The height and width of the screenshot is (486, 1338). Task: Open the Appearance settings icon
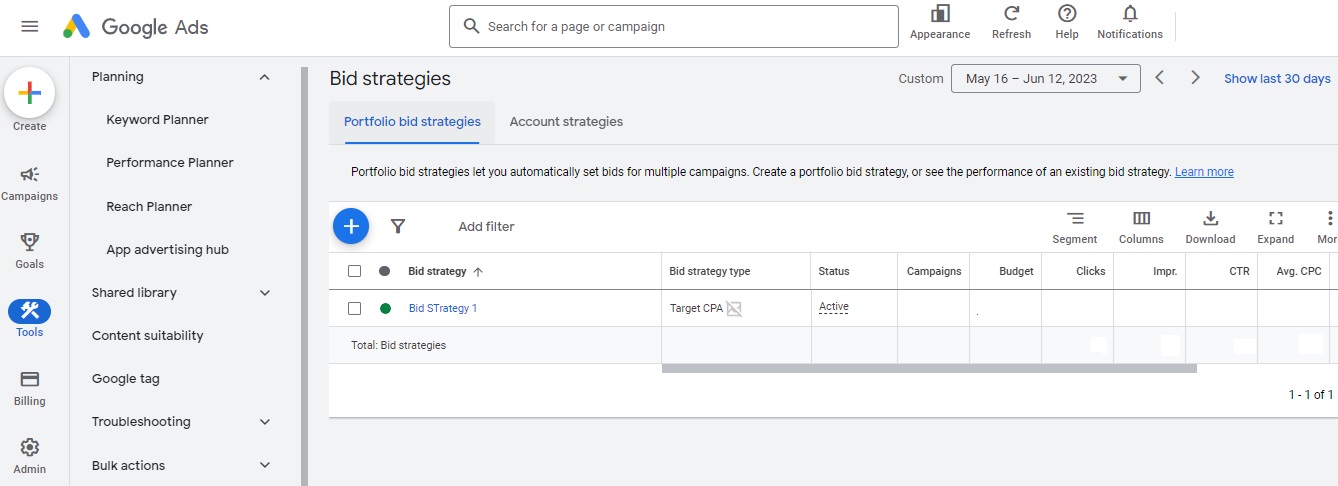tap(940, 14)
